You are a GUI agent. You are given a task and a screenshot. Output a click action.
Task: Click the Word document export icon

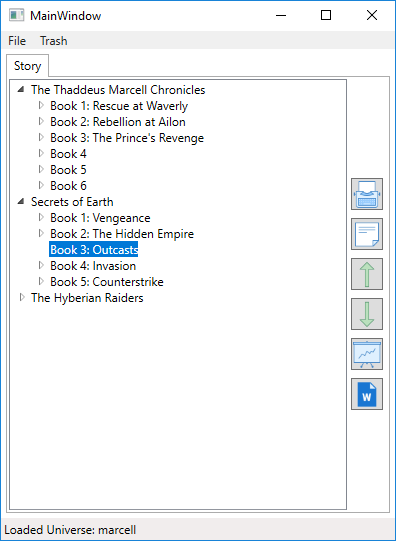[x=367, y=394]
